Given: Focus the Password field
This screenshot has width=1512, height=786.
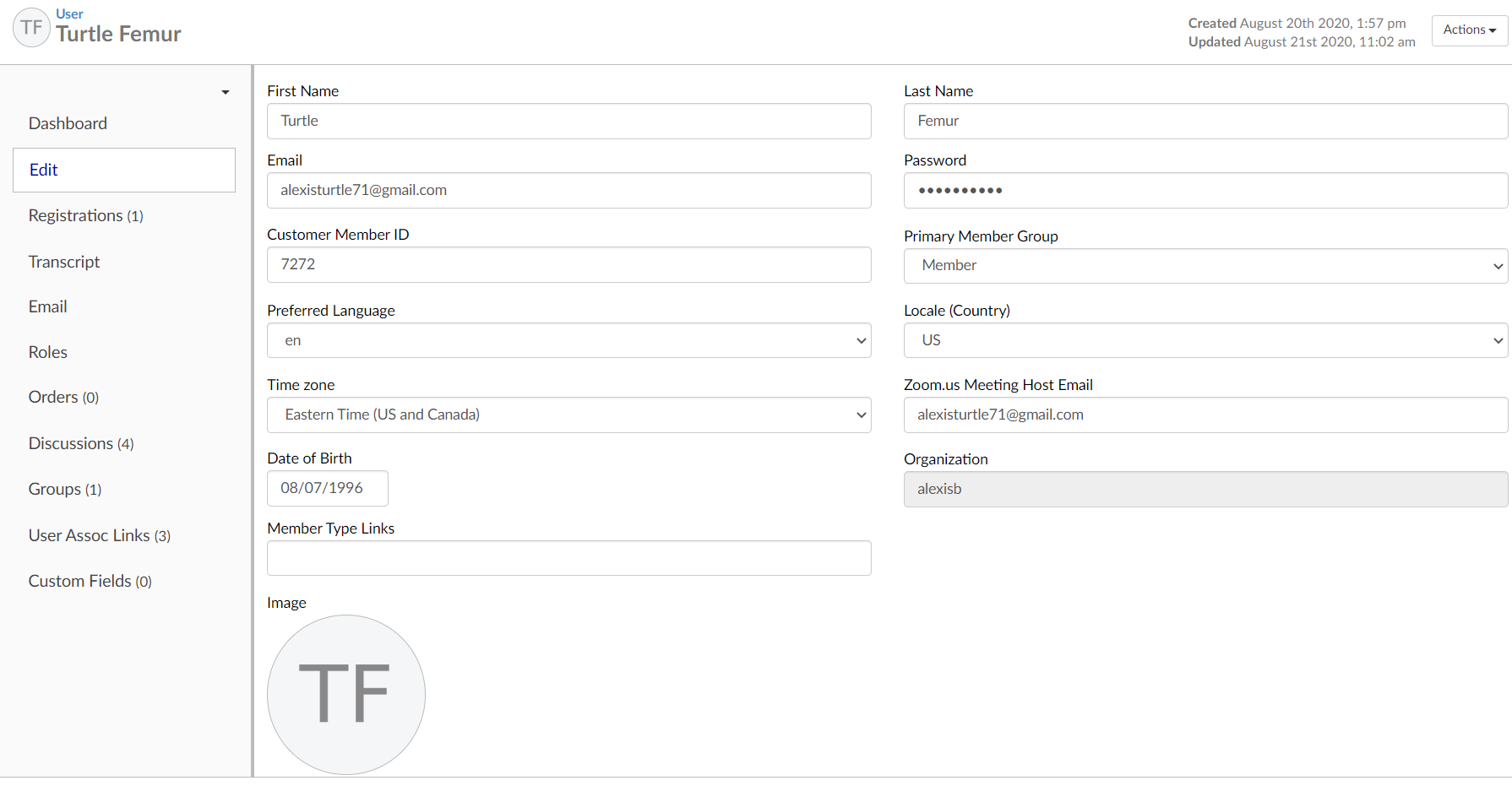Looking at the screenshot, I should coord(1206,190).
